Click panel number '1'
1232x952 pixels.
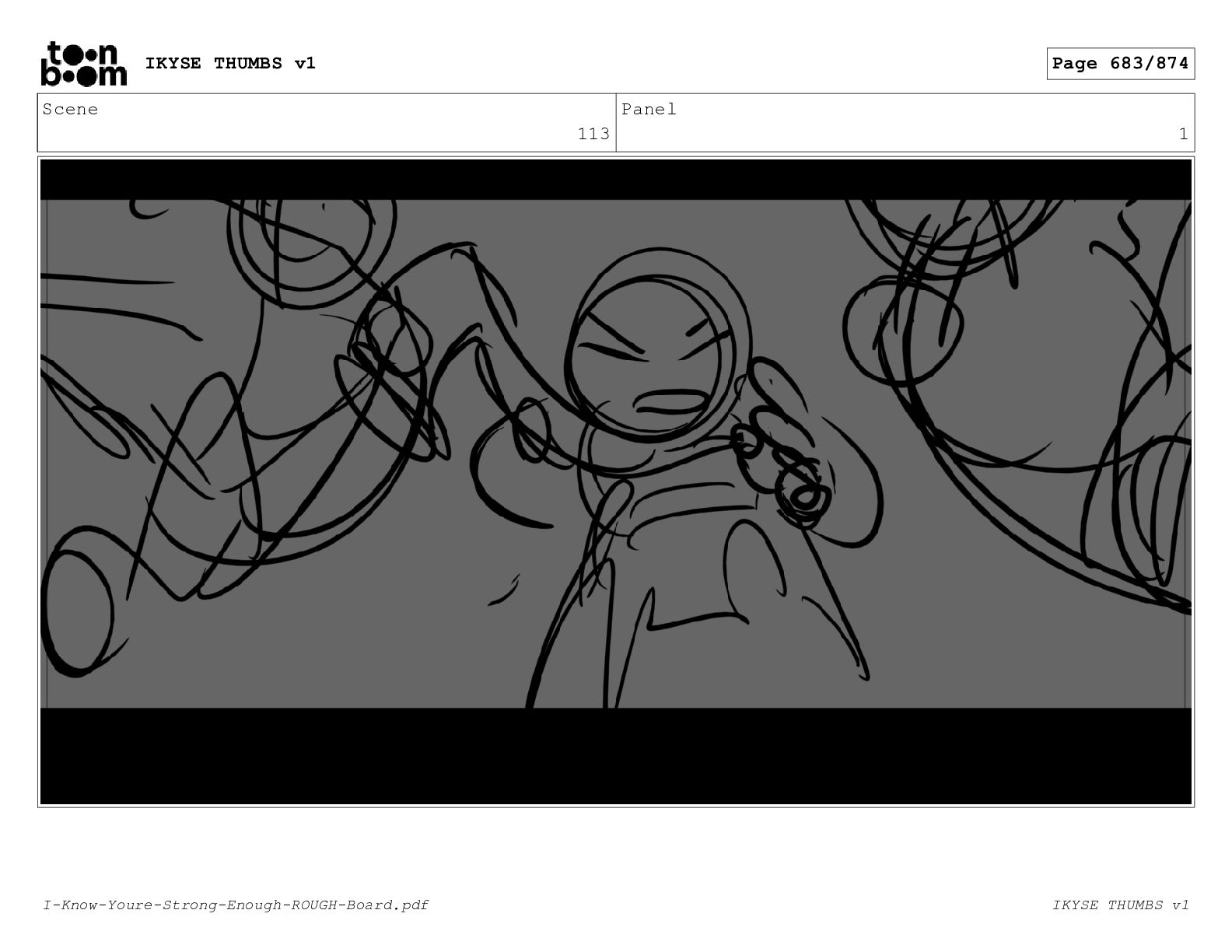1183,134
